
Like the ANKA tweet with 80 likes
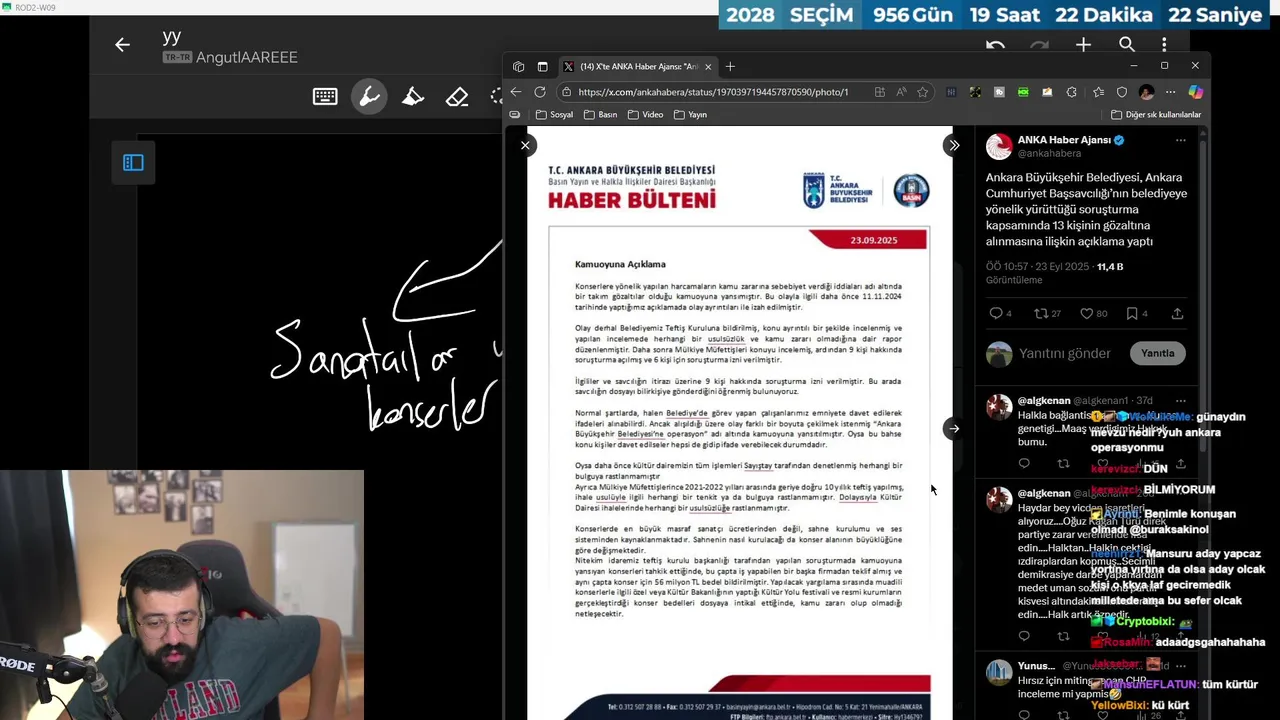point(1093,314)
